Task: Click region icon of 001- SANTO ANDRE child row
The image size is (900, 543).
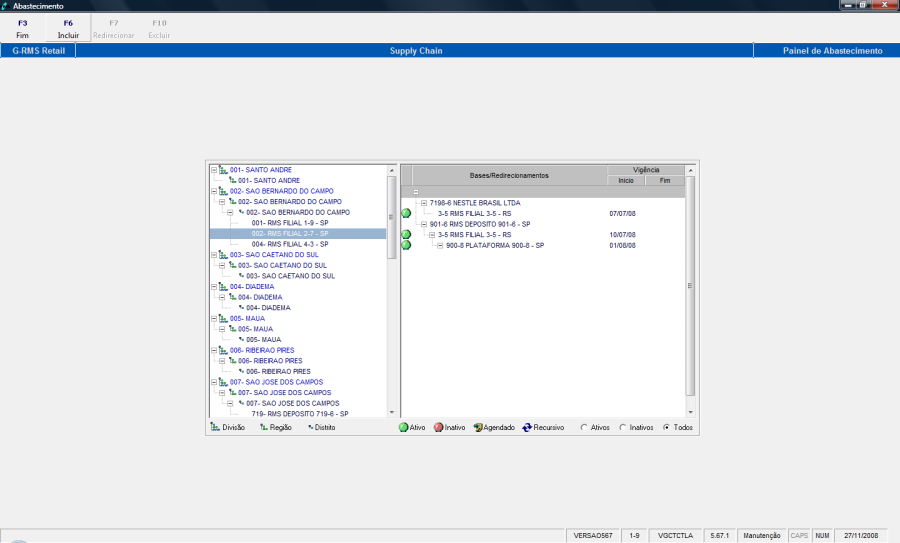Action: pos(232,180)
